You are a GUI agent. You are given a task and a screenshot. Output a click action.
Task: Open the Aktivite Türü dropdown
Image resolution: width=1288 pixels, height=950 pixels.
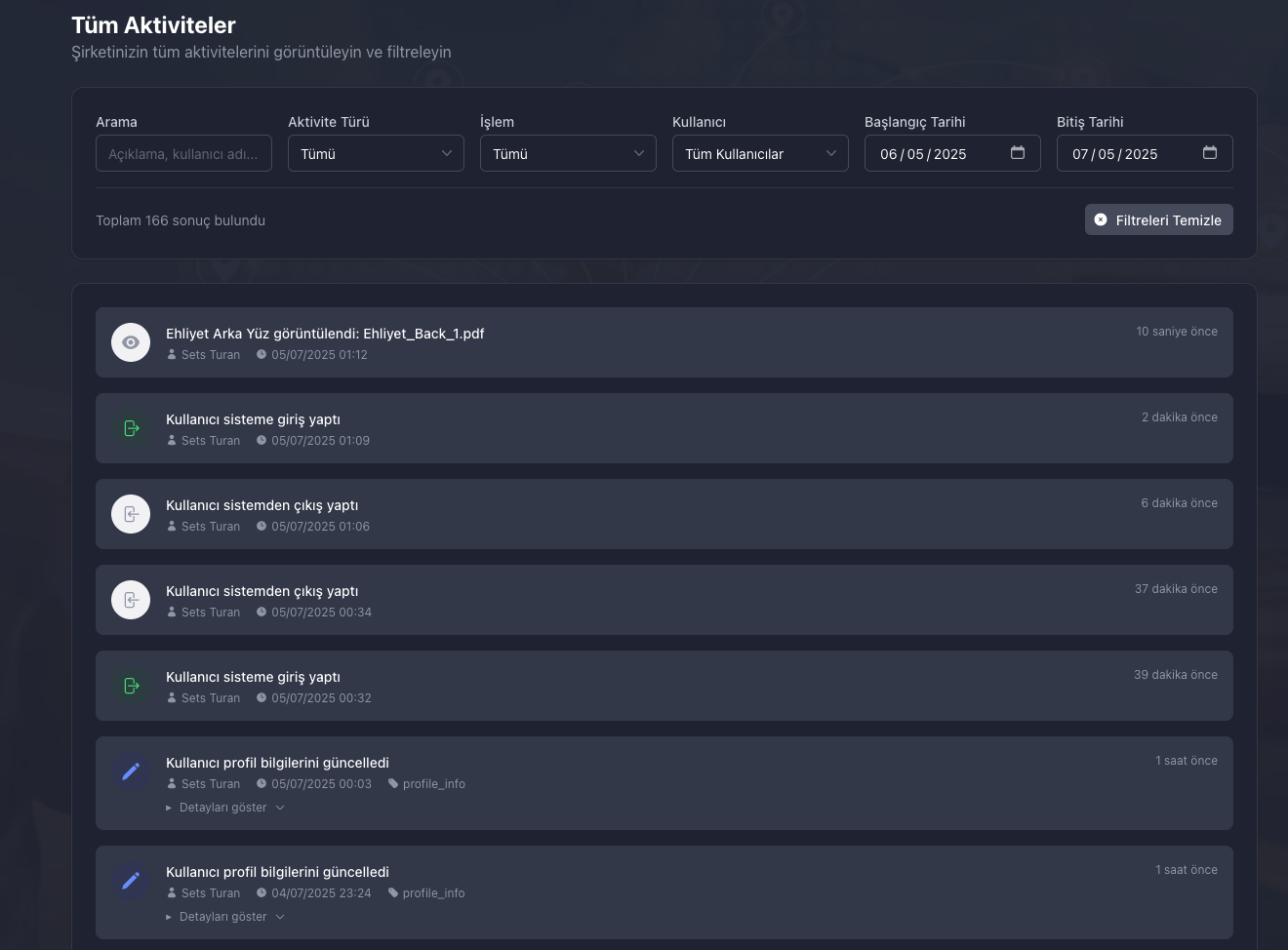pos(376,153)
